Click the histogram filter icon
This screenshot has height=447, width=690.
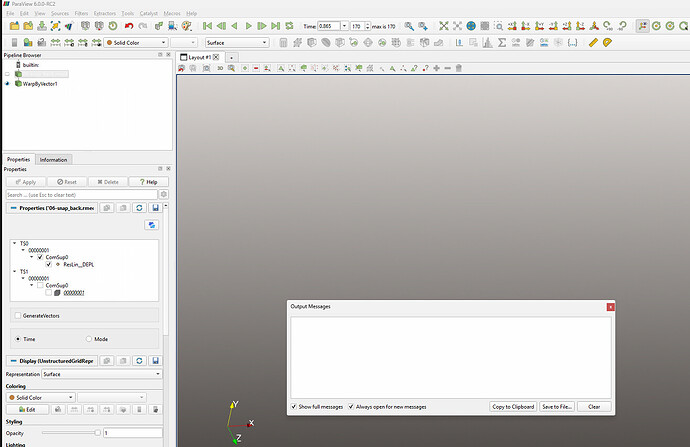click(x=488, y=43)
